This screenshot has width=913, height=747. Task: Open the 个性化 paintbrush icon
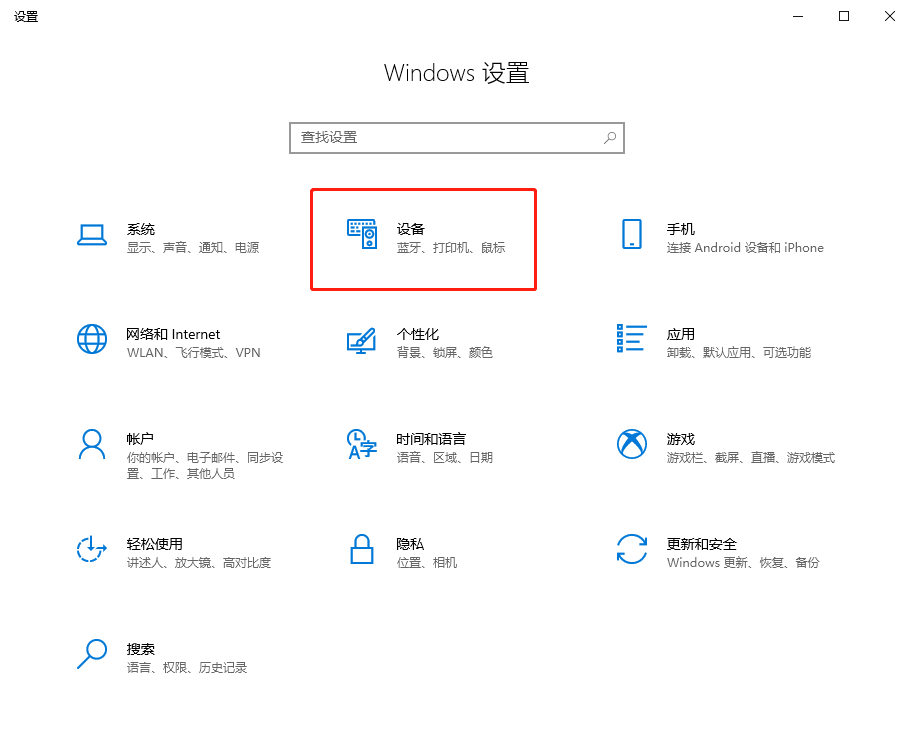tap(362, 341)
